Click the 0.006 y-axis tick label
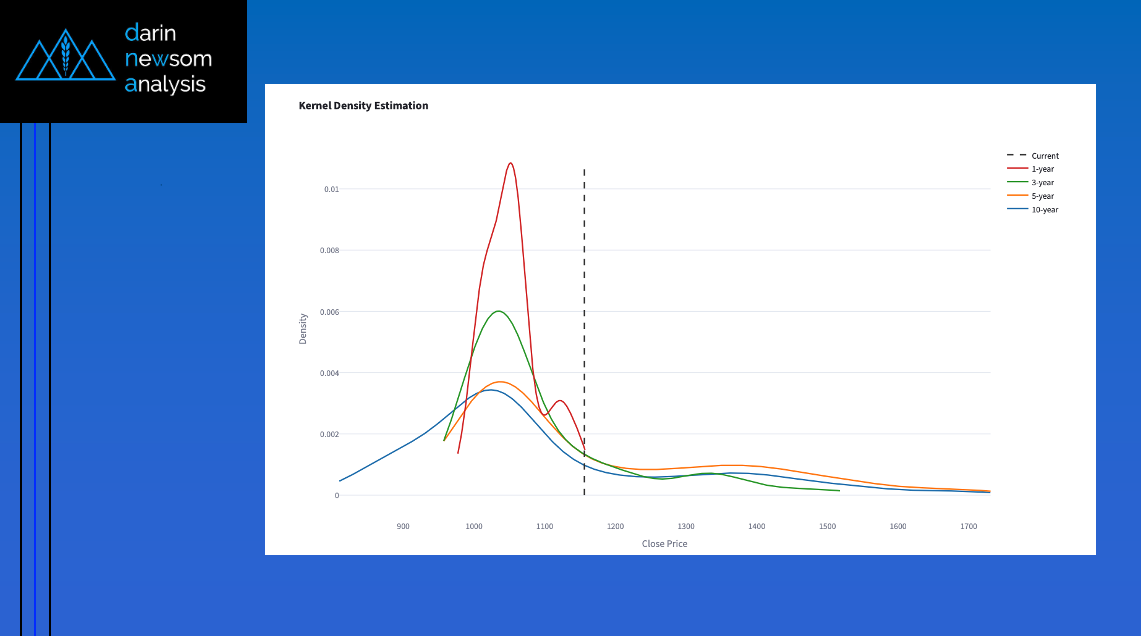Viewport: 1141px width, 636px height. click(329, 312)
